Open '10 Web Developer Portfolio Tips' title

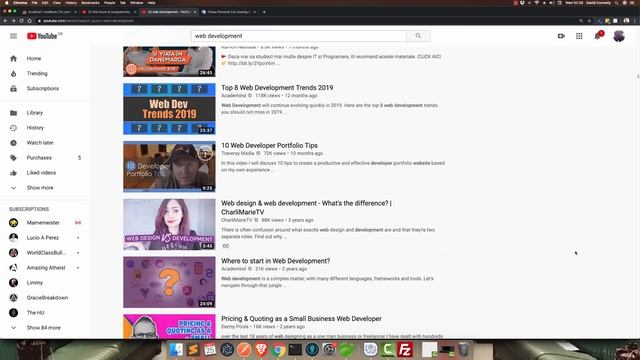click(x=269, y=145)
